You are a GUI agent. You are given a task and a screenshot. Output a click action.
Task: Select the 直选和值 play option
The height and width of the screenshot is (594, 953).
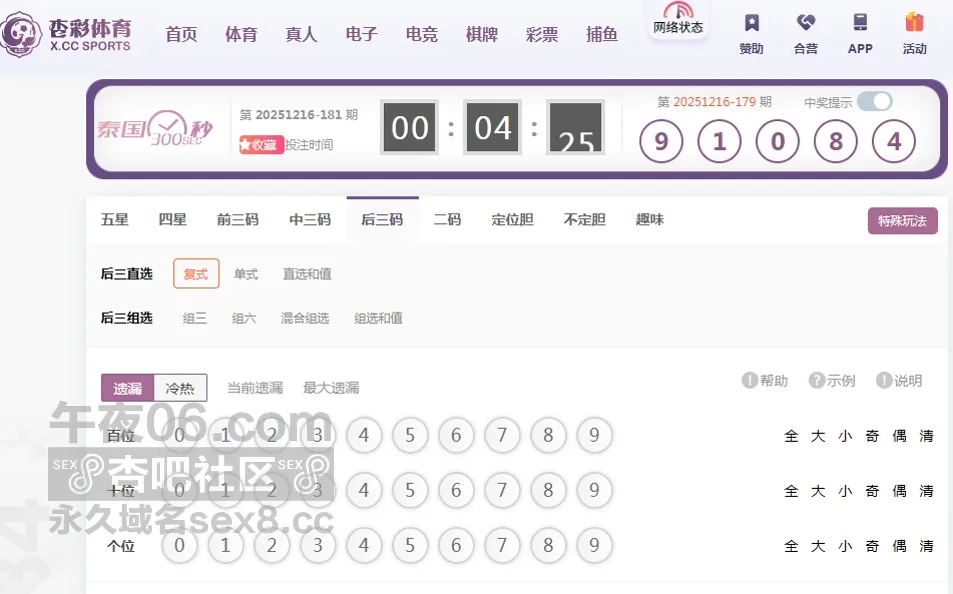coord(307,274)
